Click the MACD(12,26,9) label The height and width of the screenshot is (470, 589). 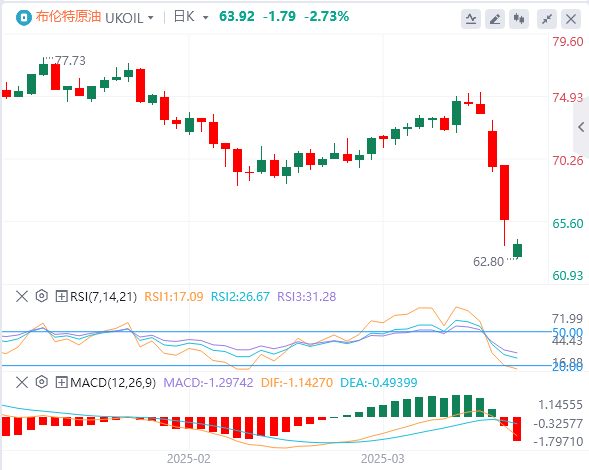(113, 383)
